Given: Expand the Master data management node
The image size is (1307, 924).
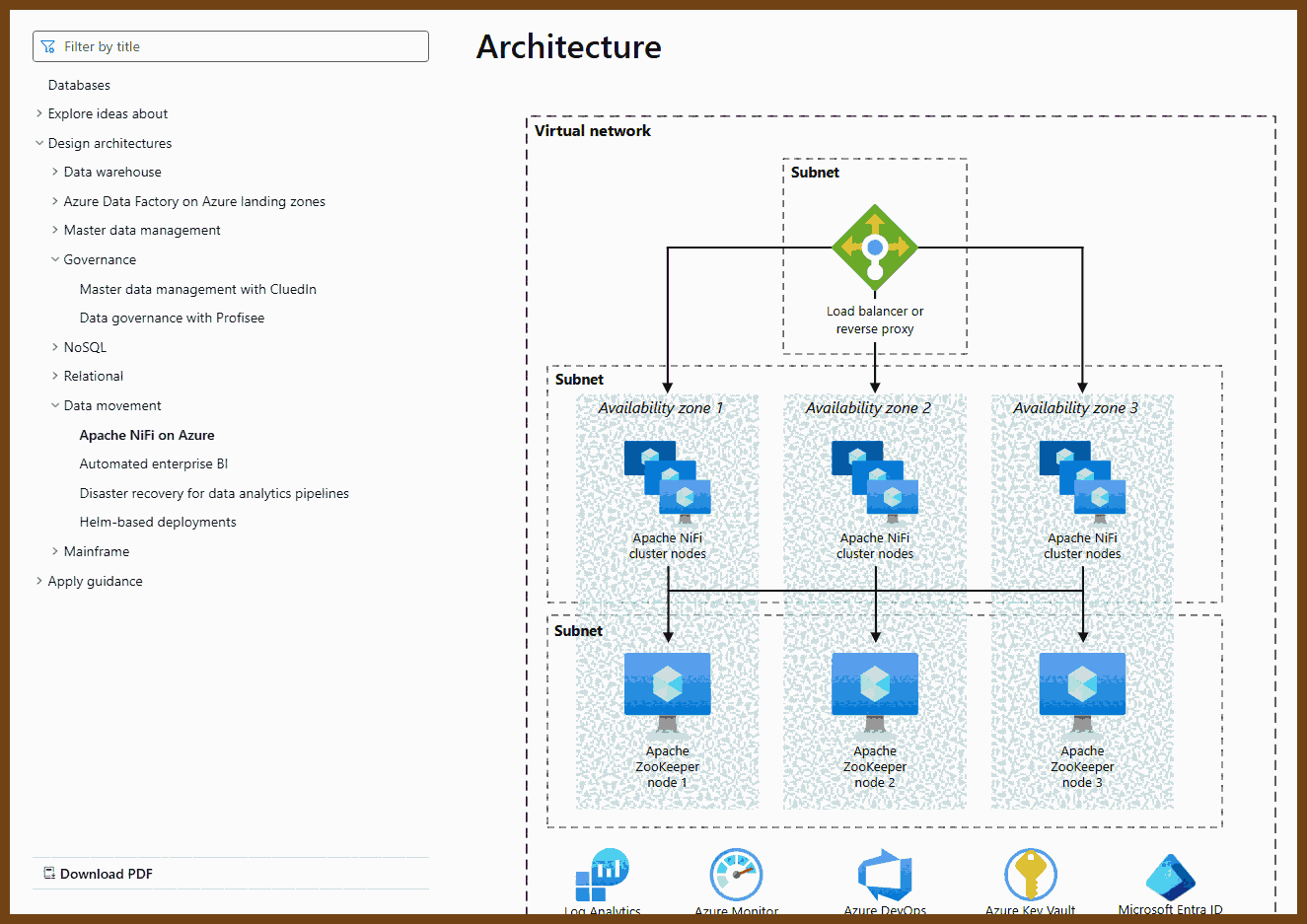Looking at the screenshot, I should point(55,230).
